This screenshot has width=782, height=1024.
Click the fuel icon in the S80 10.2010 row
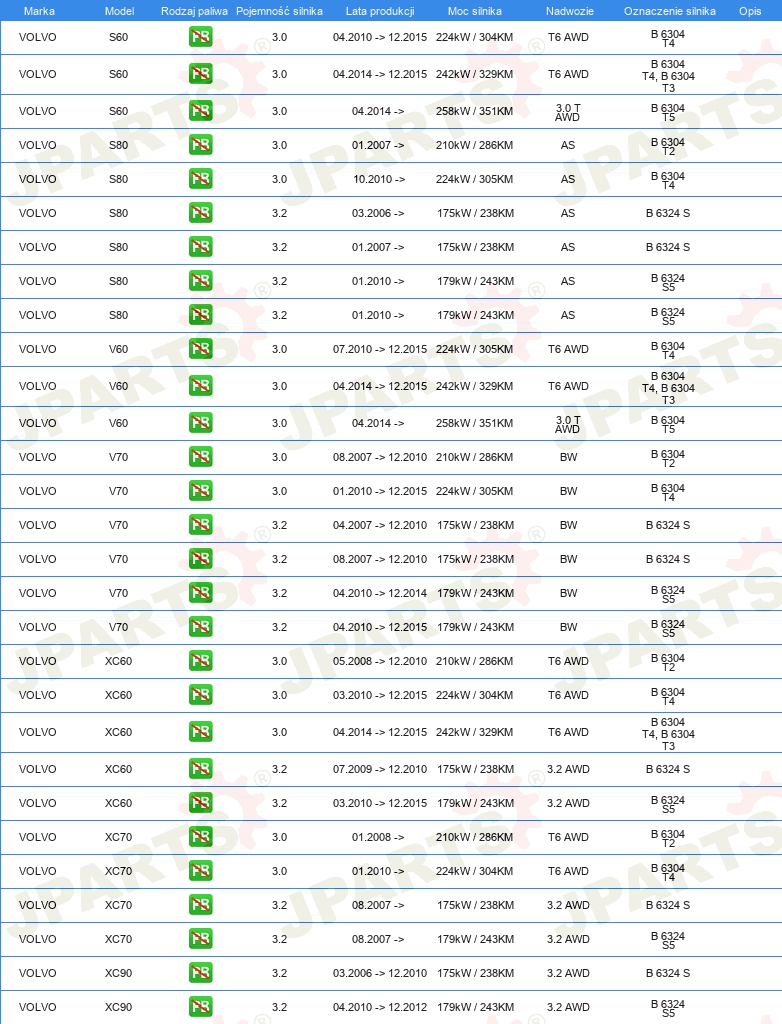pos(201,179)
